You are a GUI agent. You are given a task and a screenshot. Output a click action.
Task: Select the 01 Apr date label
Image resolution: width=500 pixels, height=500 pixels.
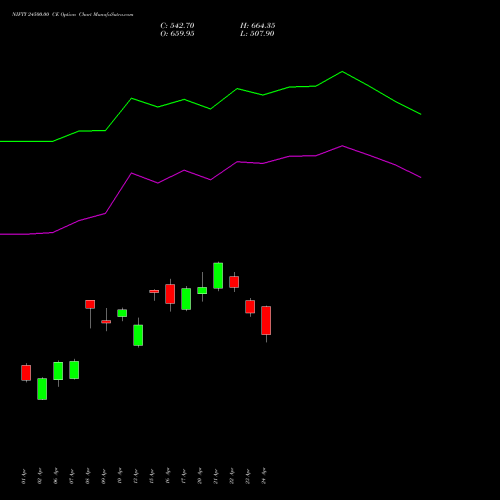pyautogui.click(x=23, y=476)
